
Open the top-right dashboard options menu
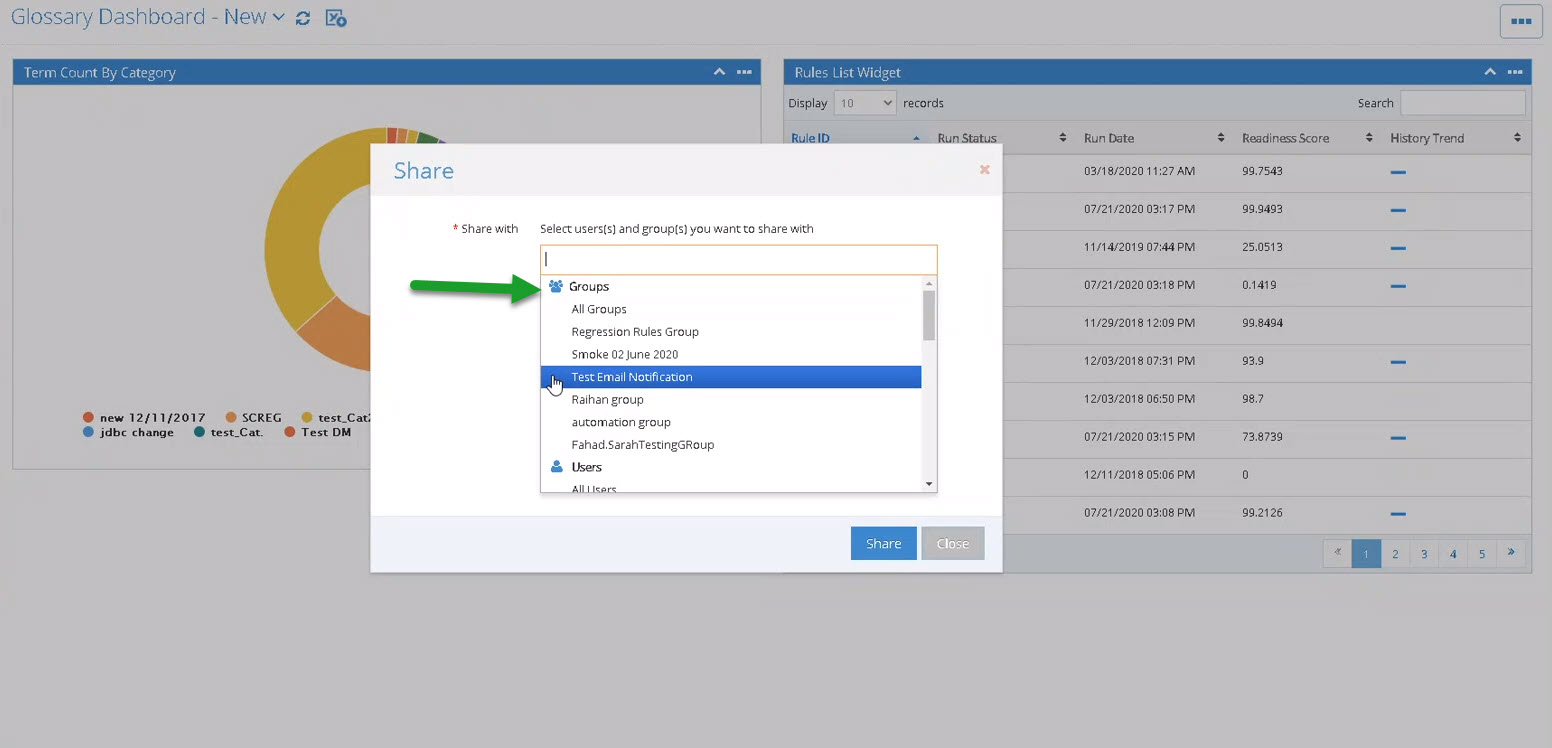click(1520, 20)
